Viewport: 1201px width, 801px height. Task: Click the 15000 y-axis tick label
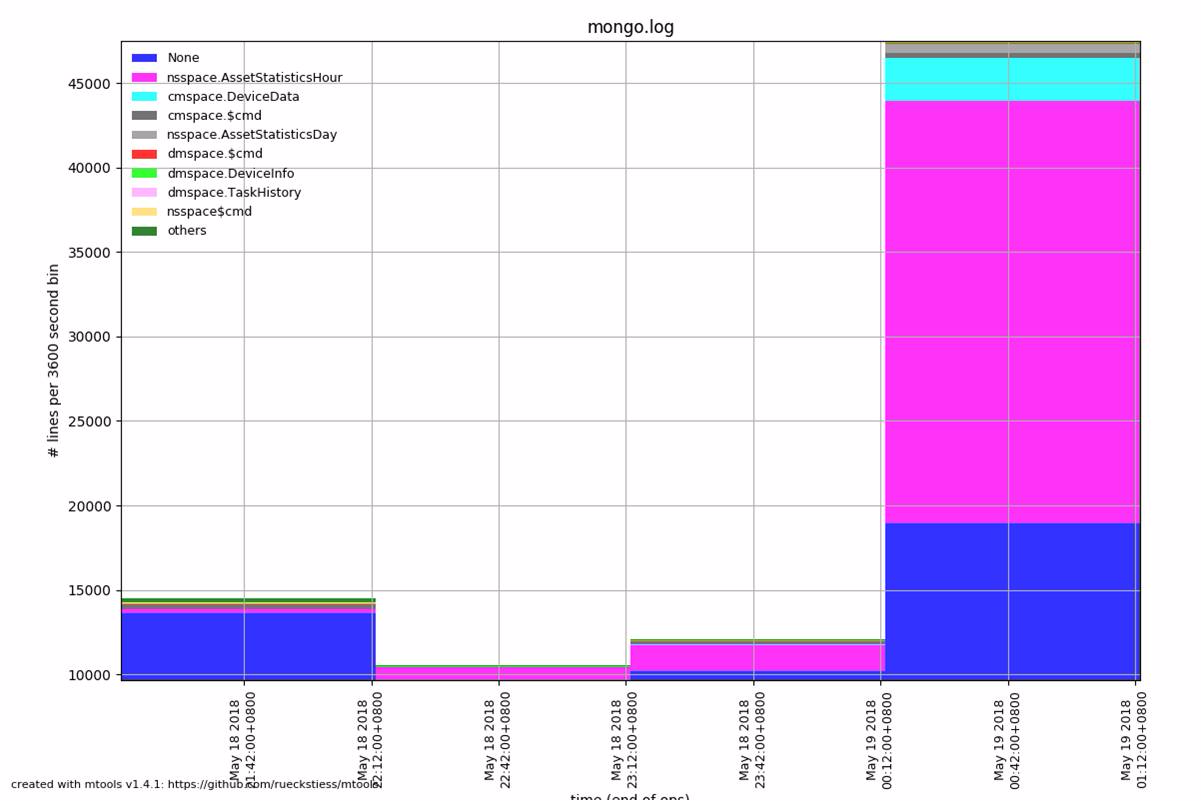(x=89, y=590)
